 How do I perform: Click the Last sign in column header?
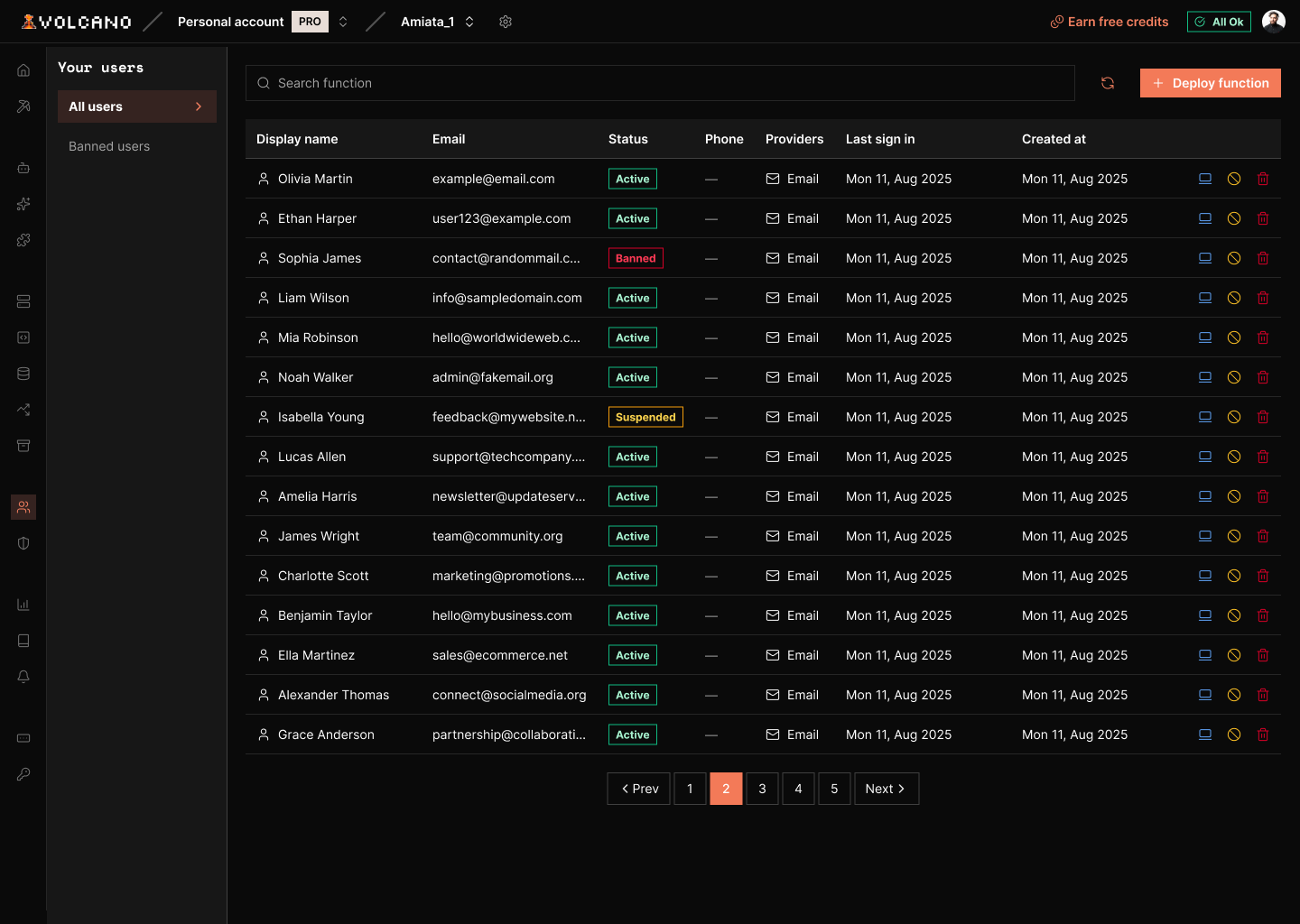(x=880, y=139)
